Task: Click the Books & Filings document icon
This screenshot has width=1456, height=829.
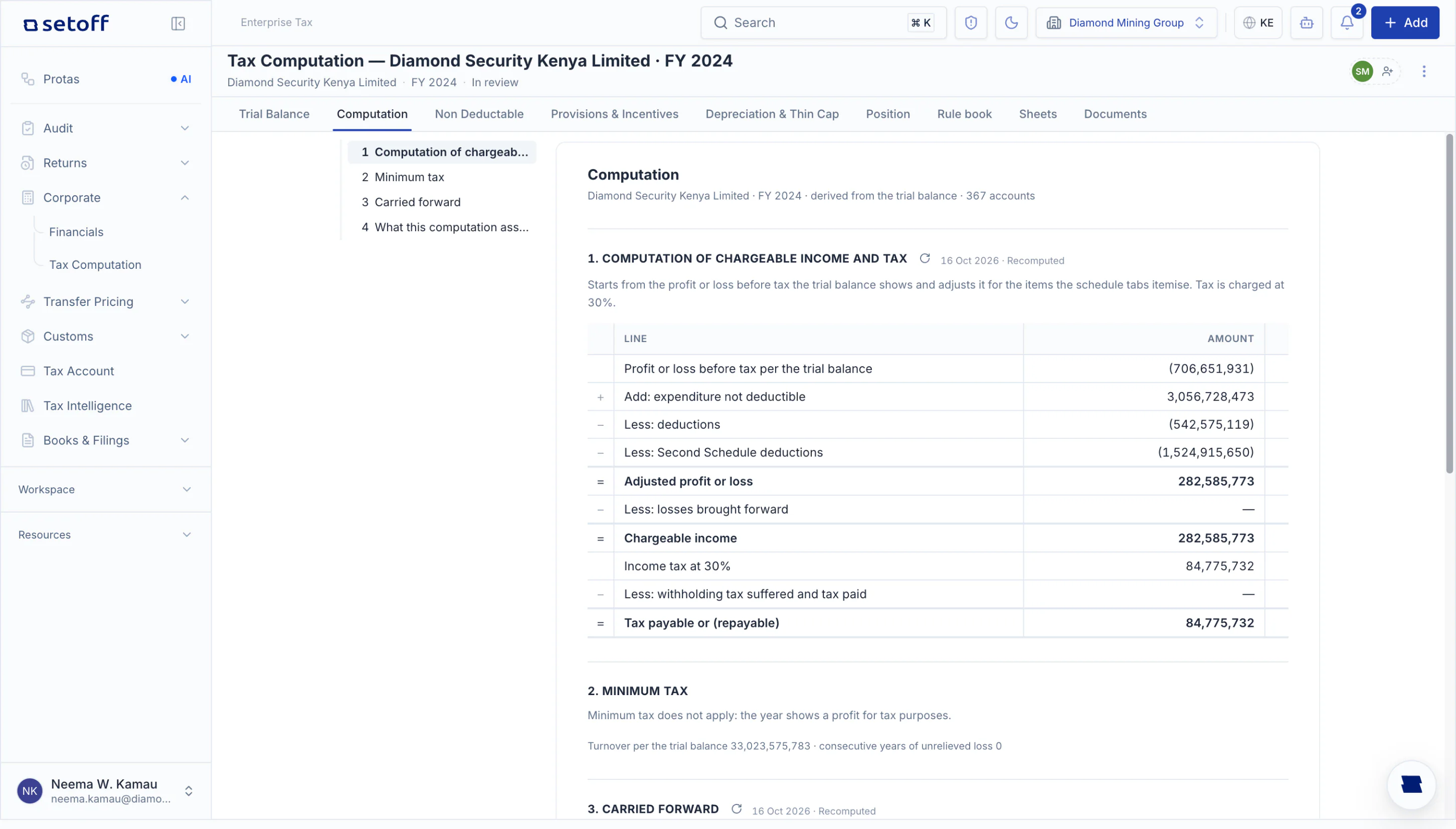Action: click(27, 441)
